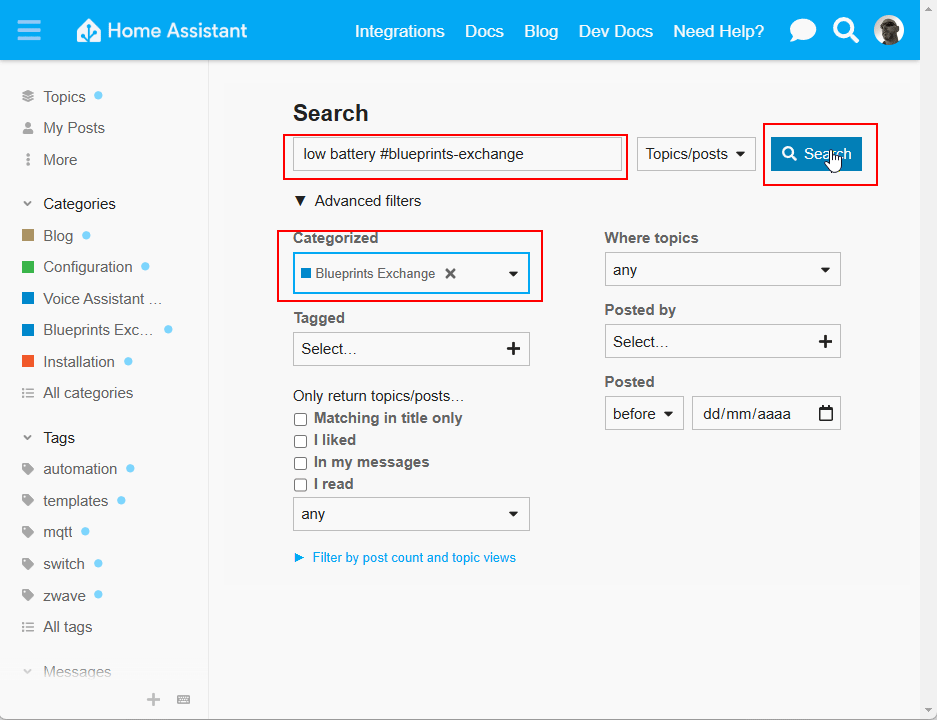The image size is (937, 720).
Task: Go to Dev Docs menu item
Action: [615, 31]
